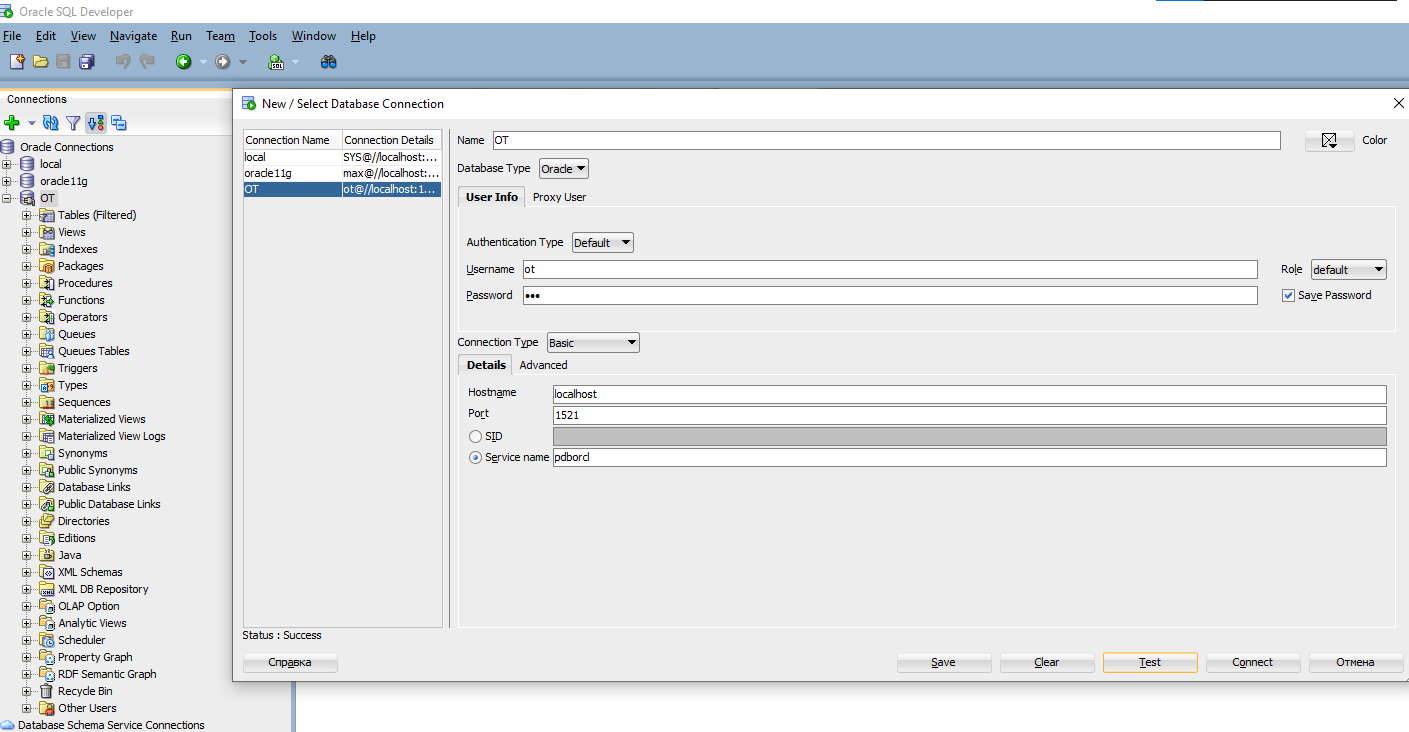This screenshot has height=732, width=1409.
Task: Expand the local connection node
Action: (7, 164)
